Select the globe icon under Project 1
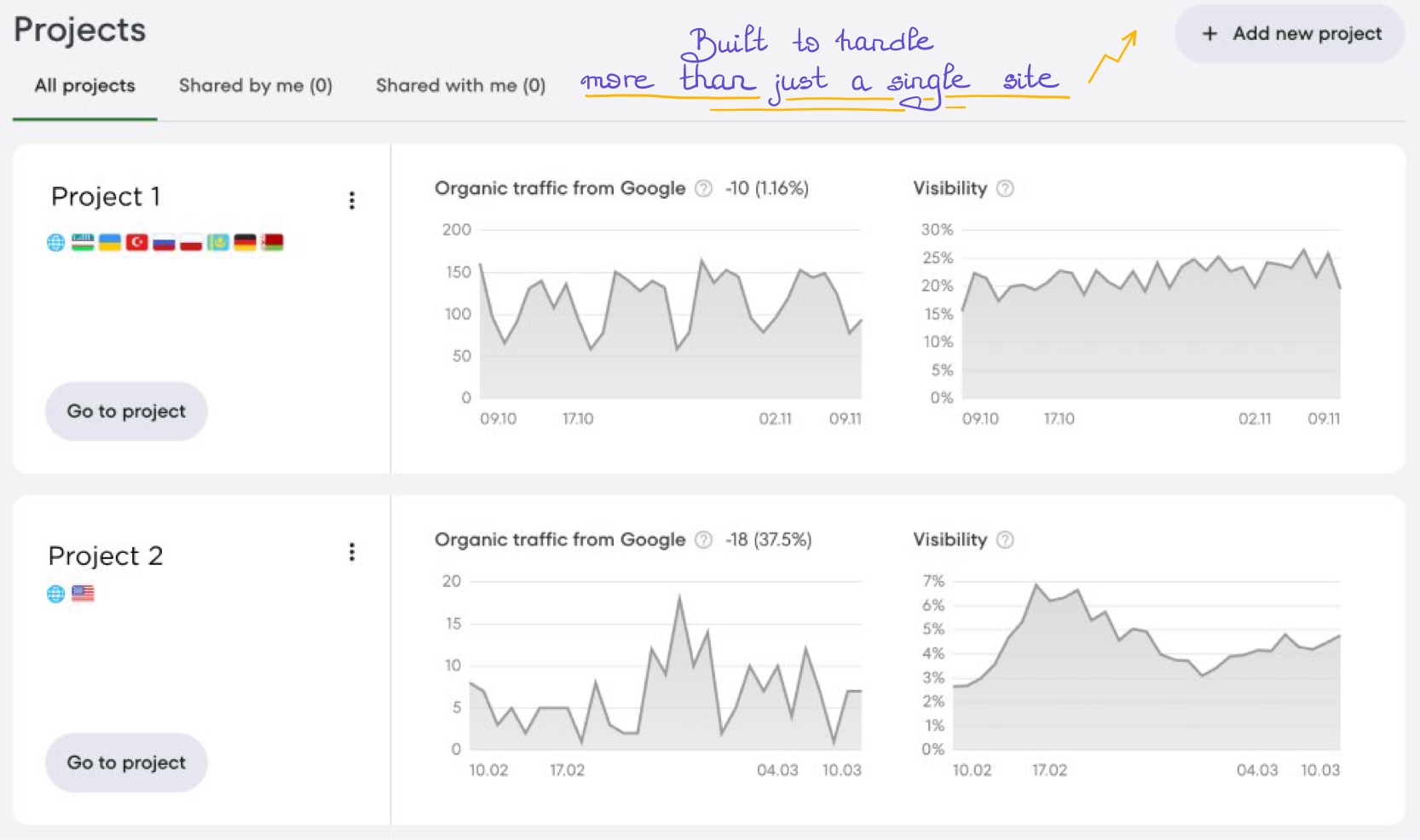 click(55, 242)
